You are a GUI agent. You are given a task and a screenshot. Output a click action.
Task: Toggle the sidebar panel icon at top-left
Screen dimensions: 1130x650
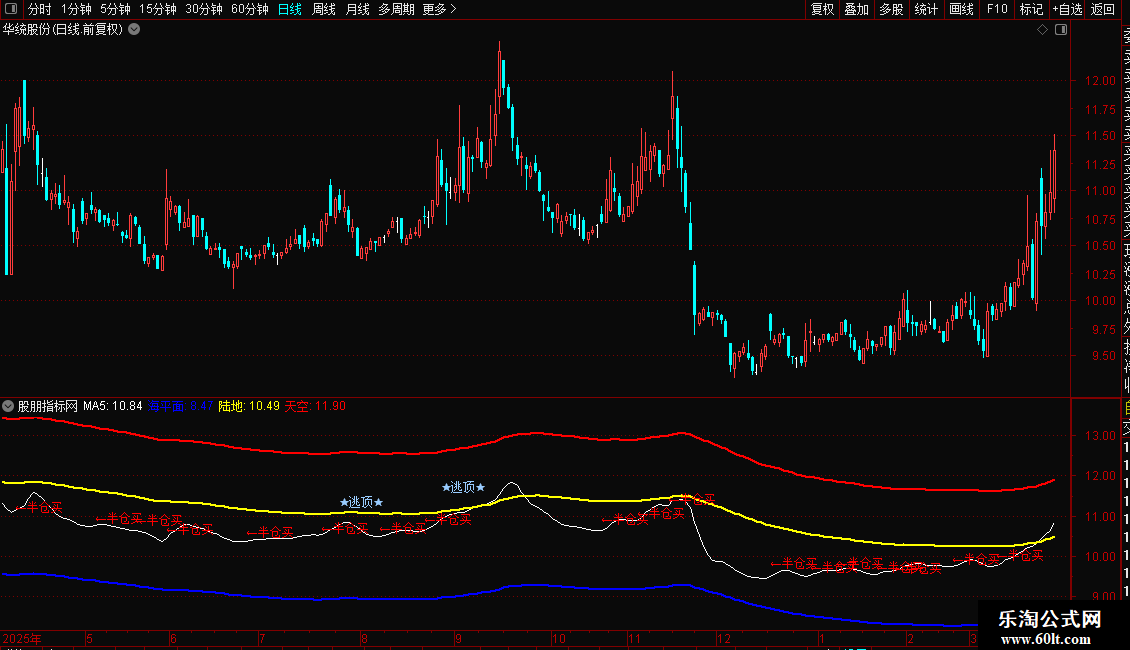tap(11, 9)
